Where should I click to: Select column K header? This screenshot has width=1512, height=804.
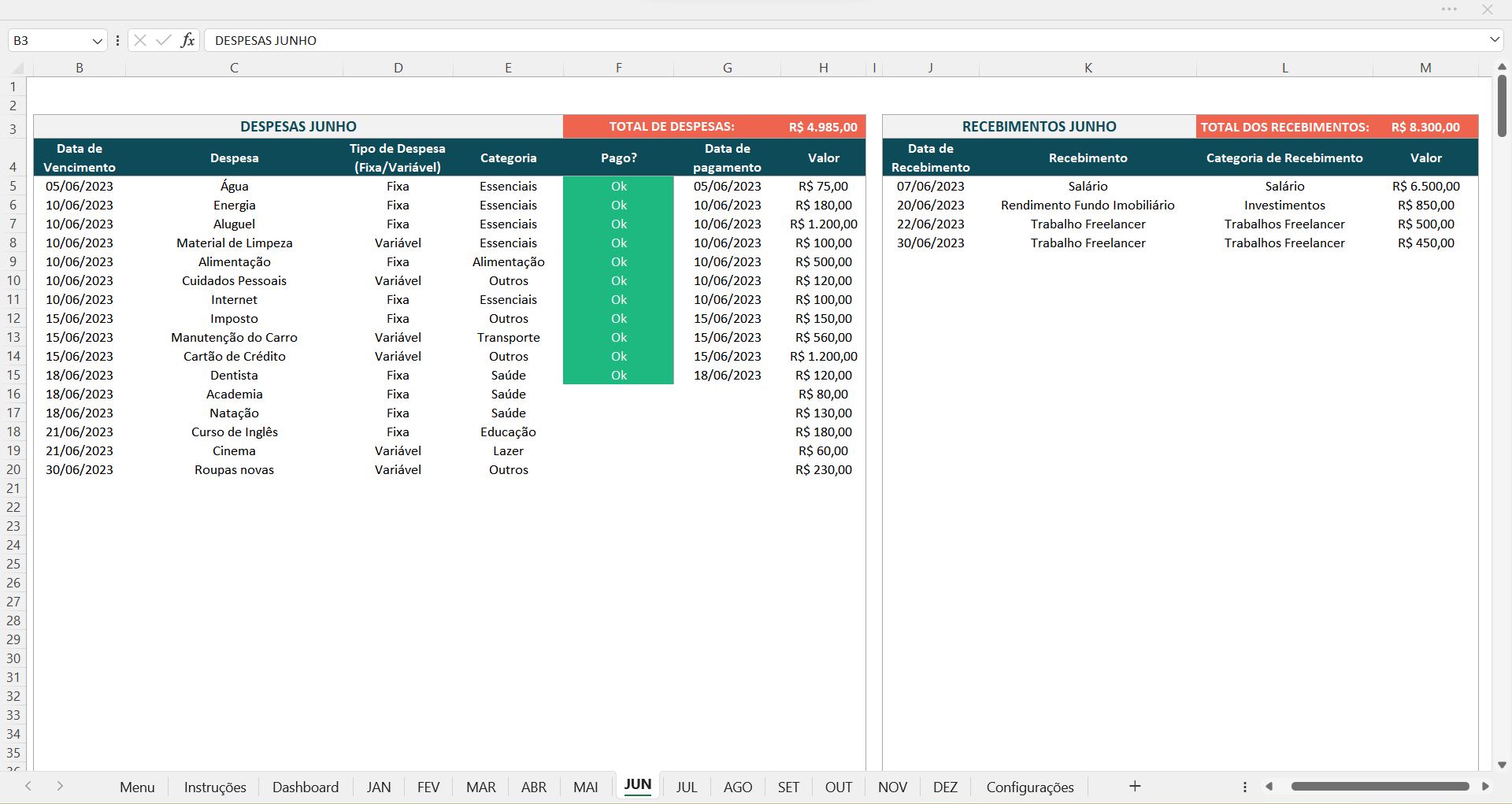1088,68
